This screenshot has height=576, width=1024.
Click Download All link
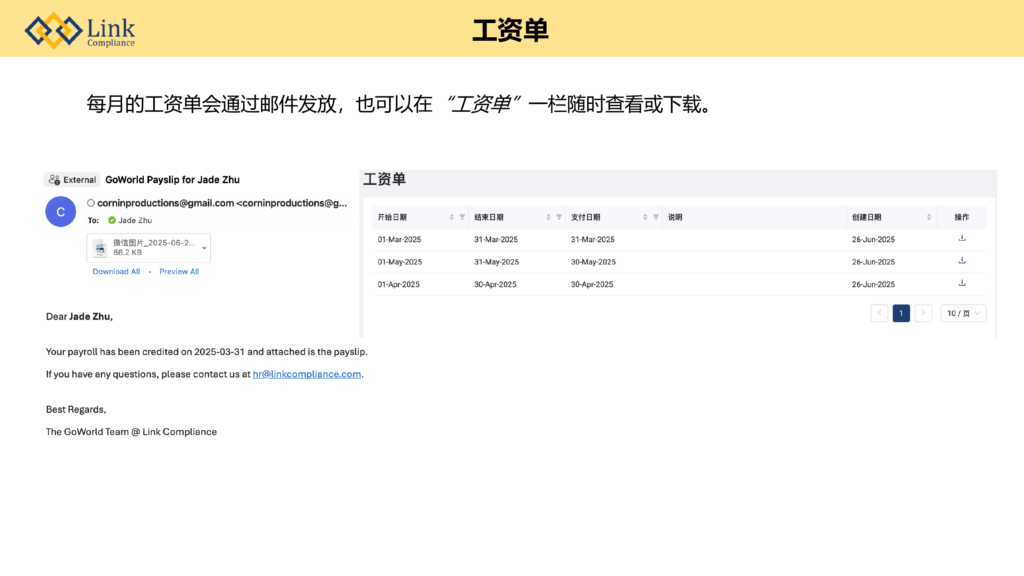116,271
